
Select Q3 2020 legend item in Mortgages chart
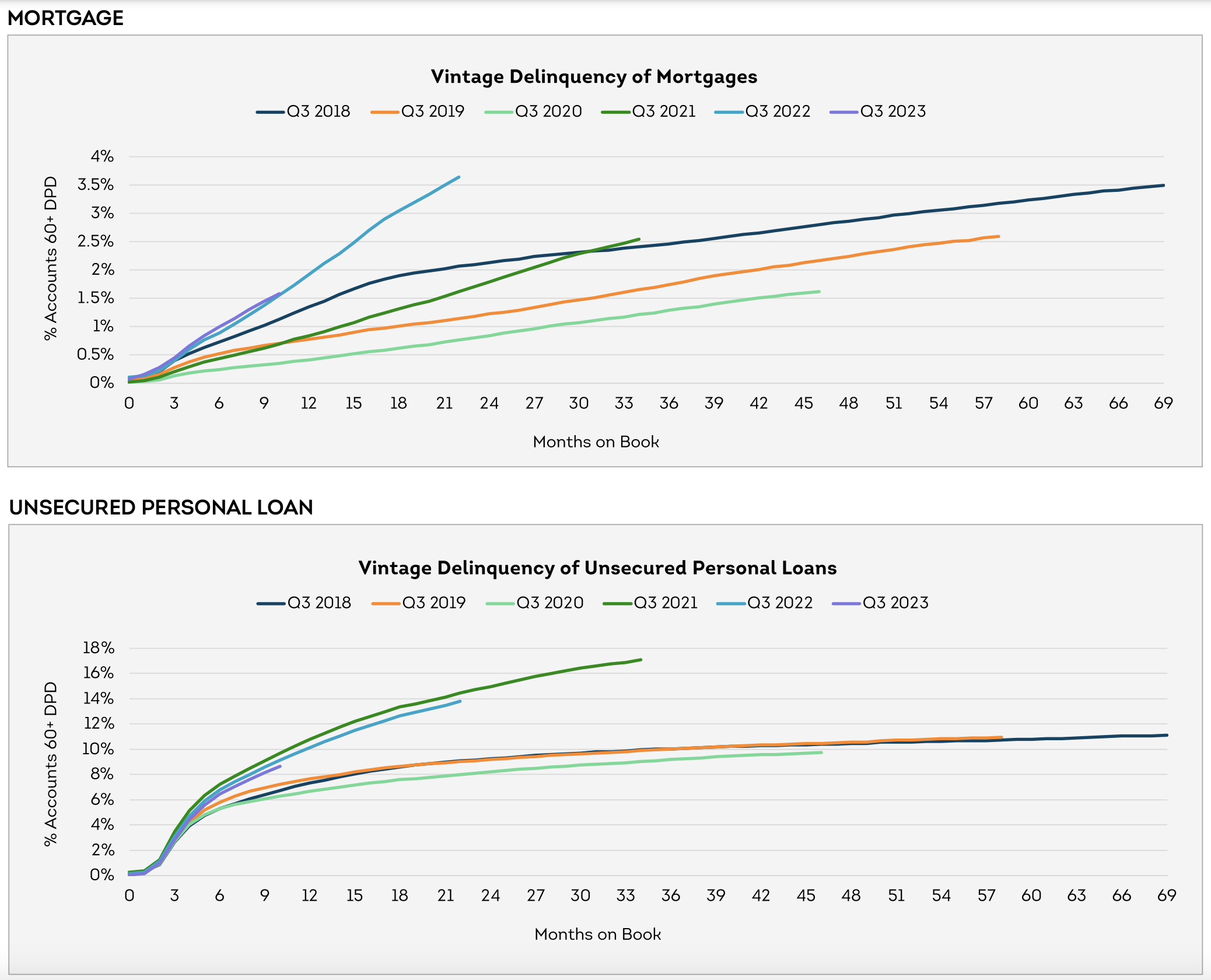(548, 111)
